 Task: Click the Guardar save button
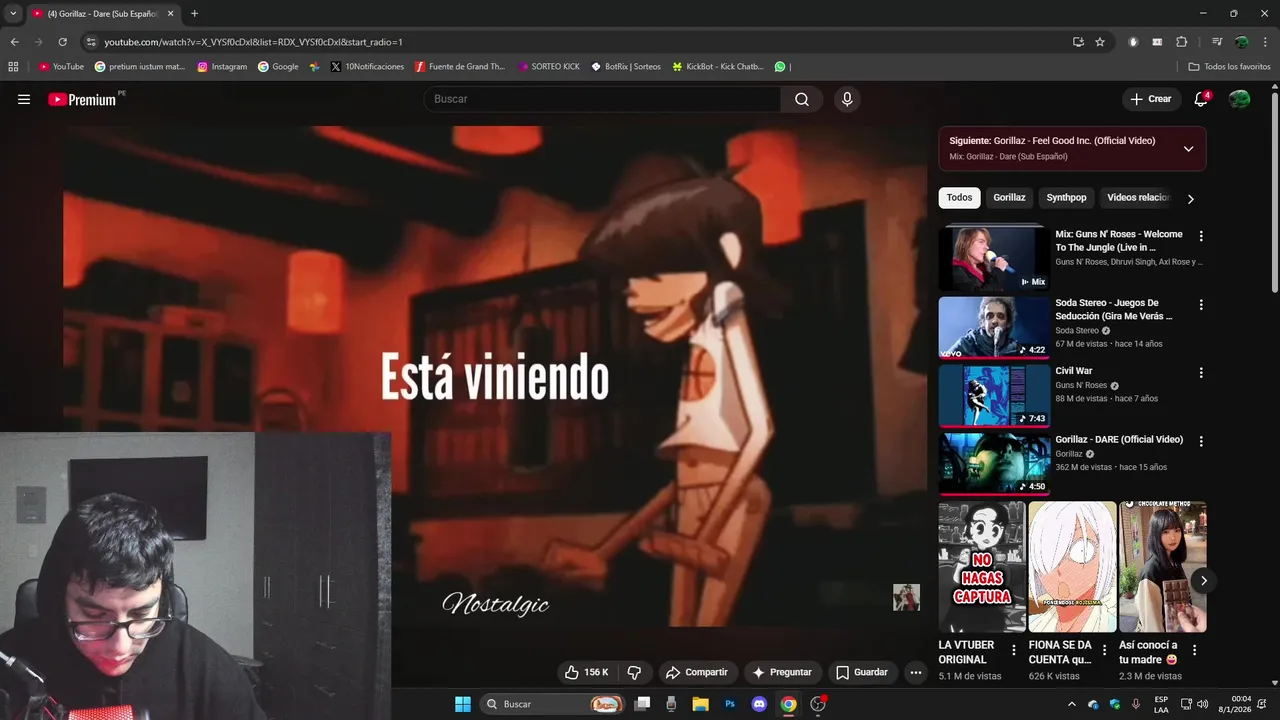coord(862,672)
